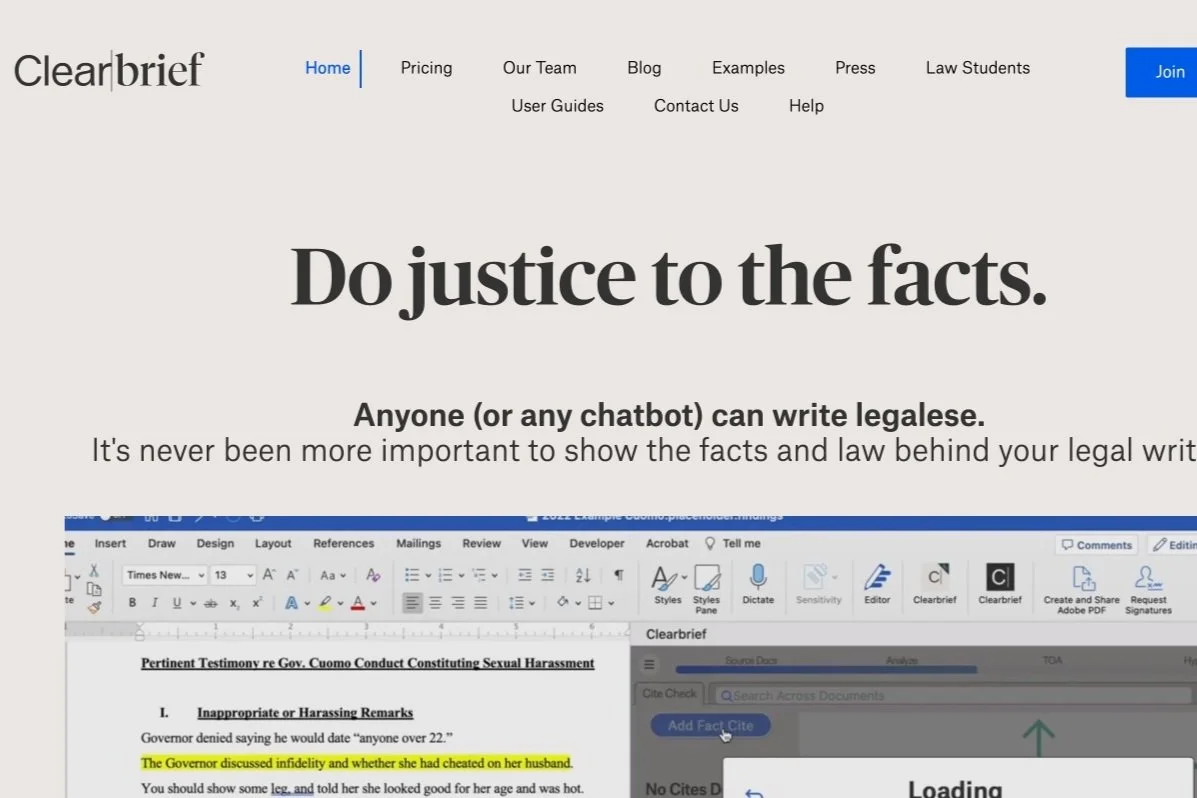The image size is (1197, 798).
Task: Click the decrease indent icon
Action: pos(524,575)
